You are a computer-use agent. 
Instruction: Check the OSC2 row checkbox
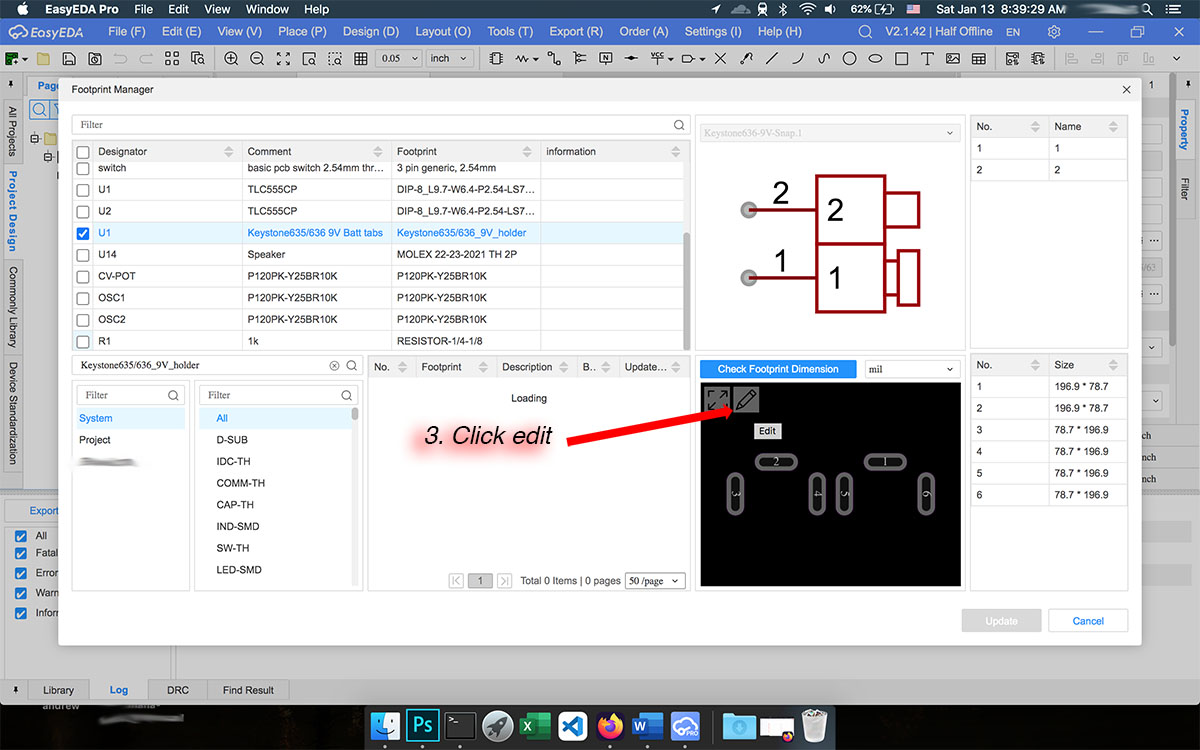(83, 320)
